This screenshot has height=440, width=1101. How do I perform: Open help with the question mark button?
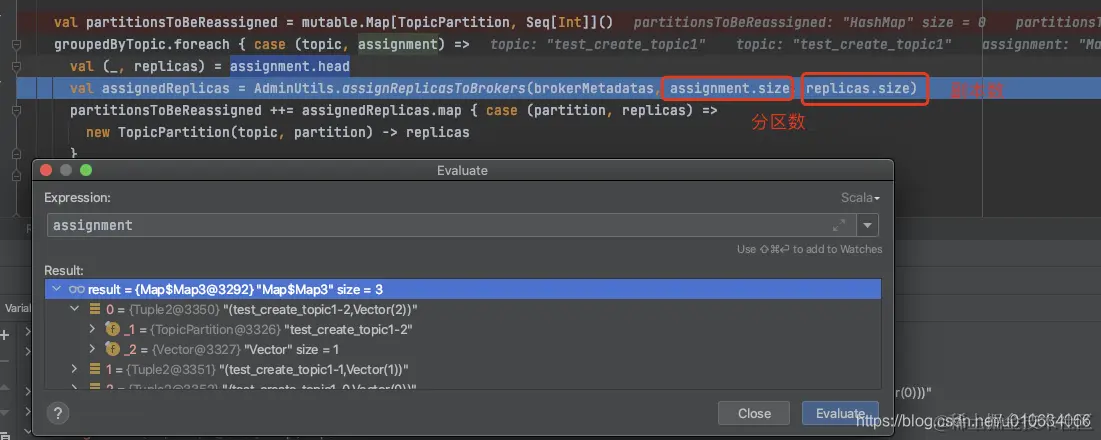(x=58, y=413)
